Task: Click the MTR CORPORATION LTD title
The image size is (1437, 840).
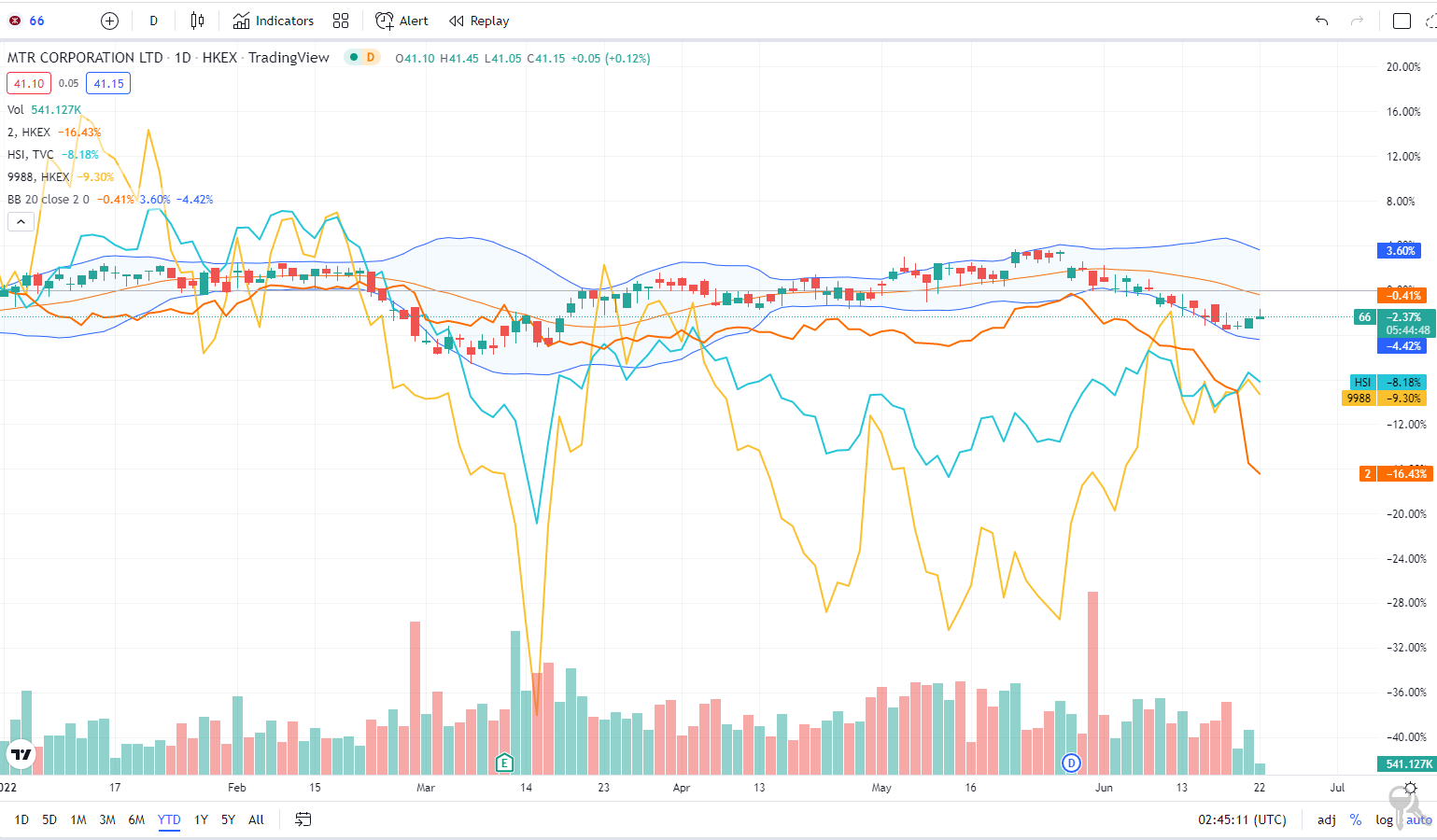Action: click(x=85, y=57)
